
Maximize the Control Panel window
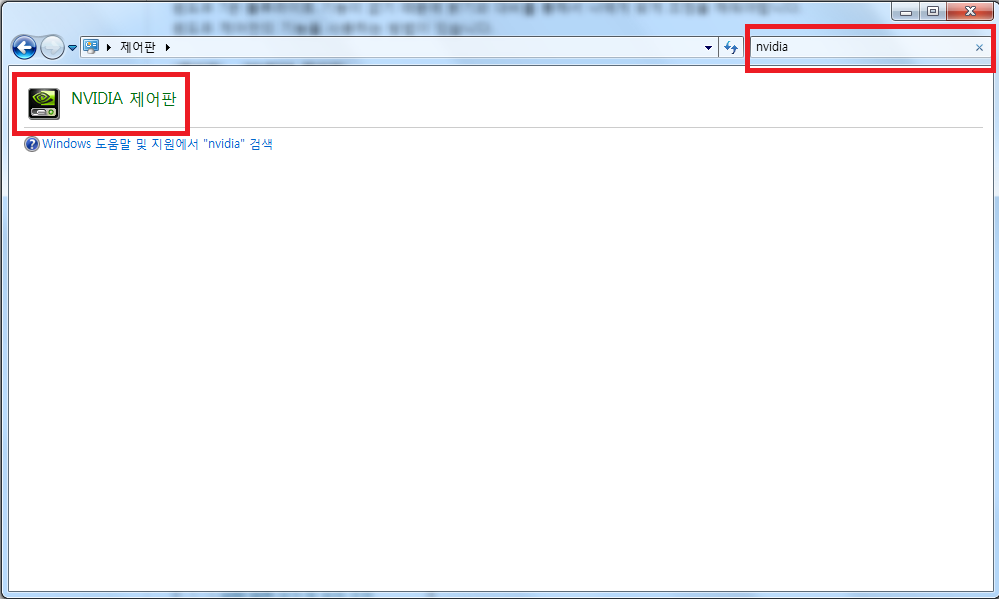pyautogui.click(x=933, y=11)
